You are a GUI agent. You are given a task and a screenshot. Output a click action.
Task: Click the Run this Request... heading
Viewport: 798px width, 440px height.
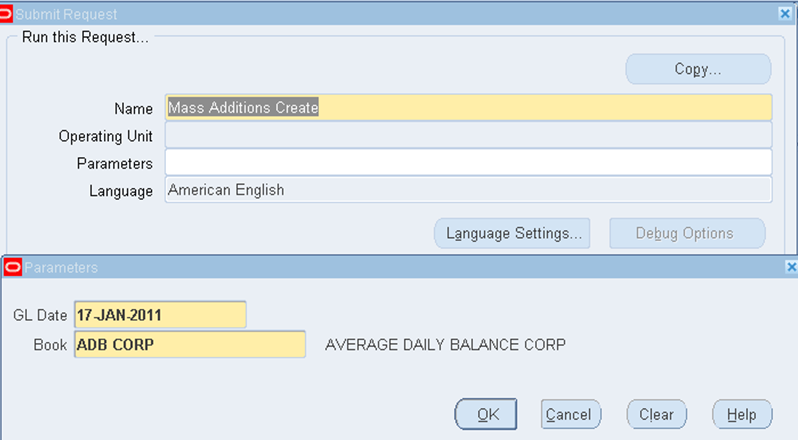(x=86, y=37)
